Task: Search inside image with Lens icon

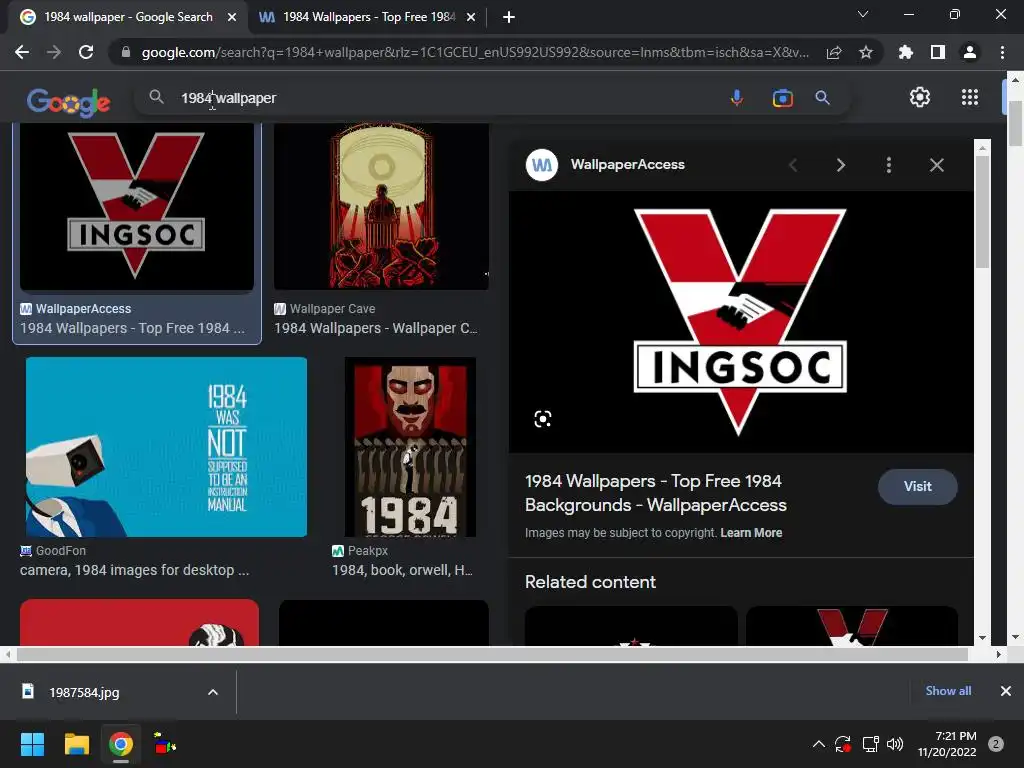Action: pyautogui.click(x=543, y=419)
